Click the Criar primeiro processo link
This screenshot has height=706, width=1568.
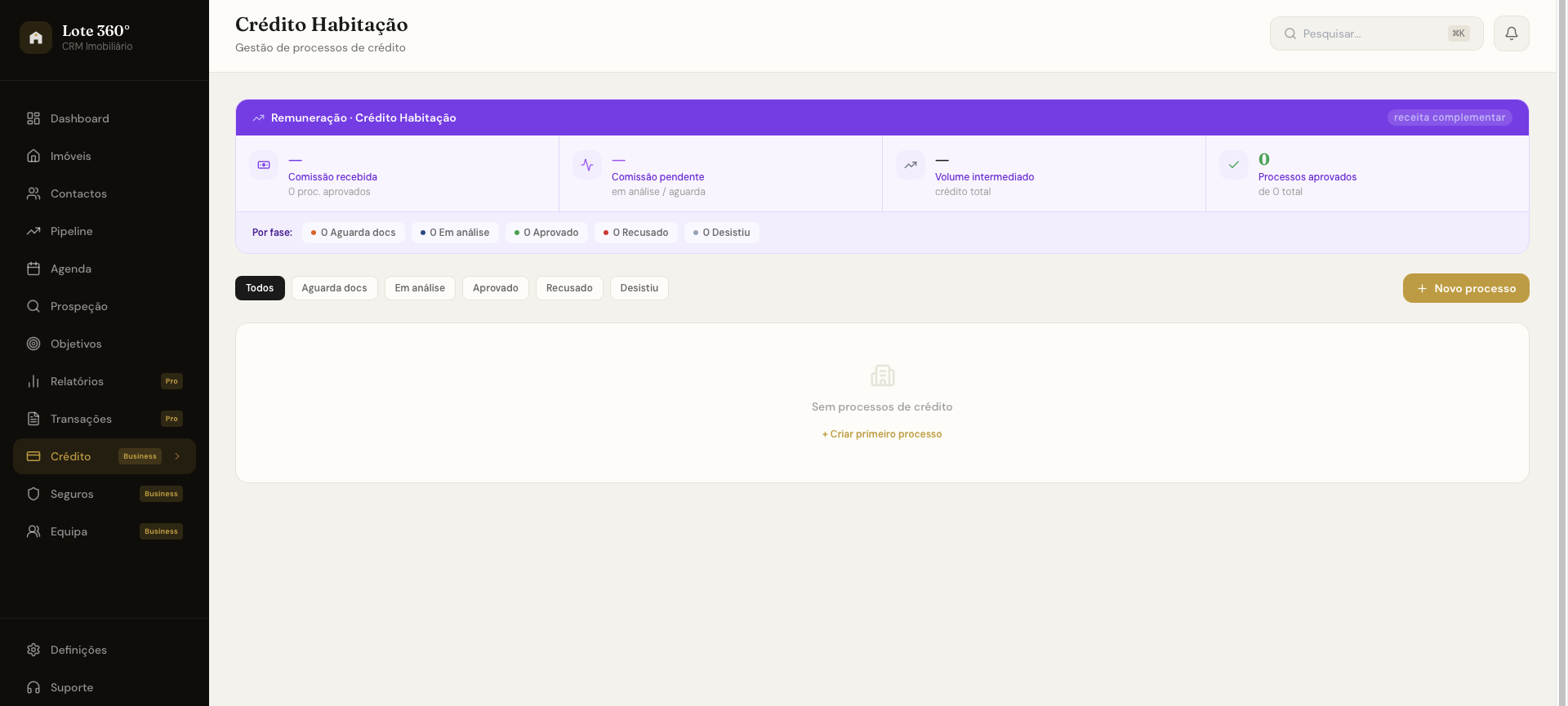[882, 434]
